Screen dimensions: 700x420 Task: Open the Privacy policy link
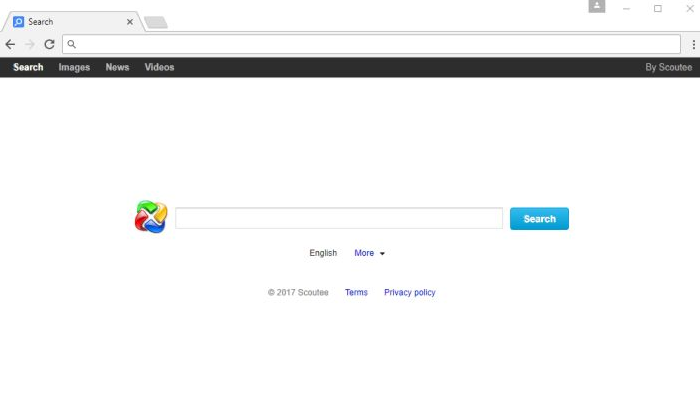(x=410, y=292)
